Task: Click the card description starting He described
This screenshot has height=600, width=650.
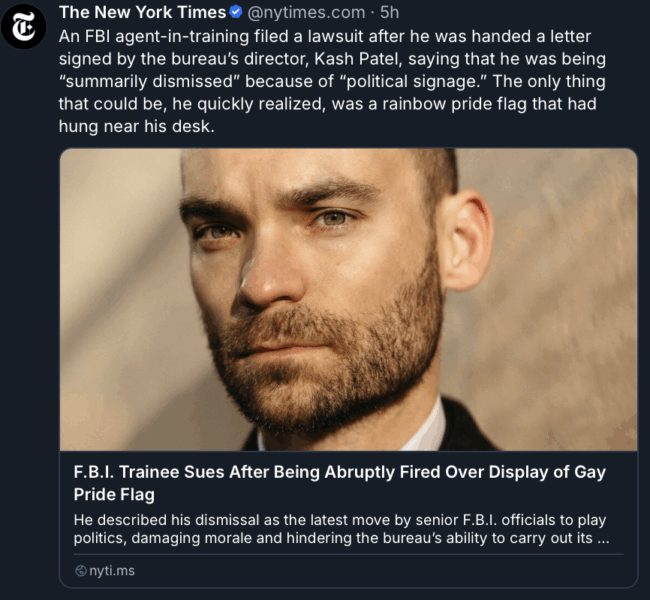Action: 341,529
